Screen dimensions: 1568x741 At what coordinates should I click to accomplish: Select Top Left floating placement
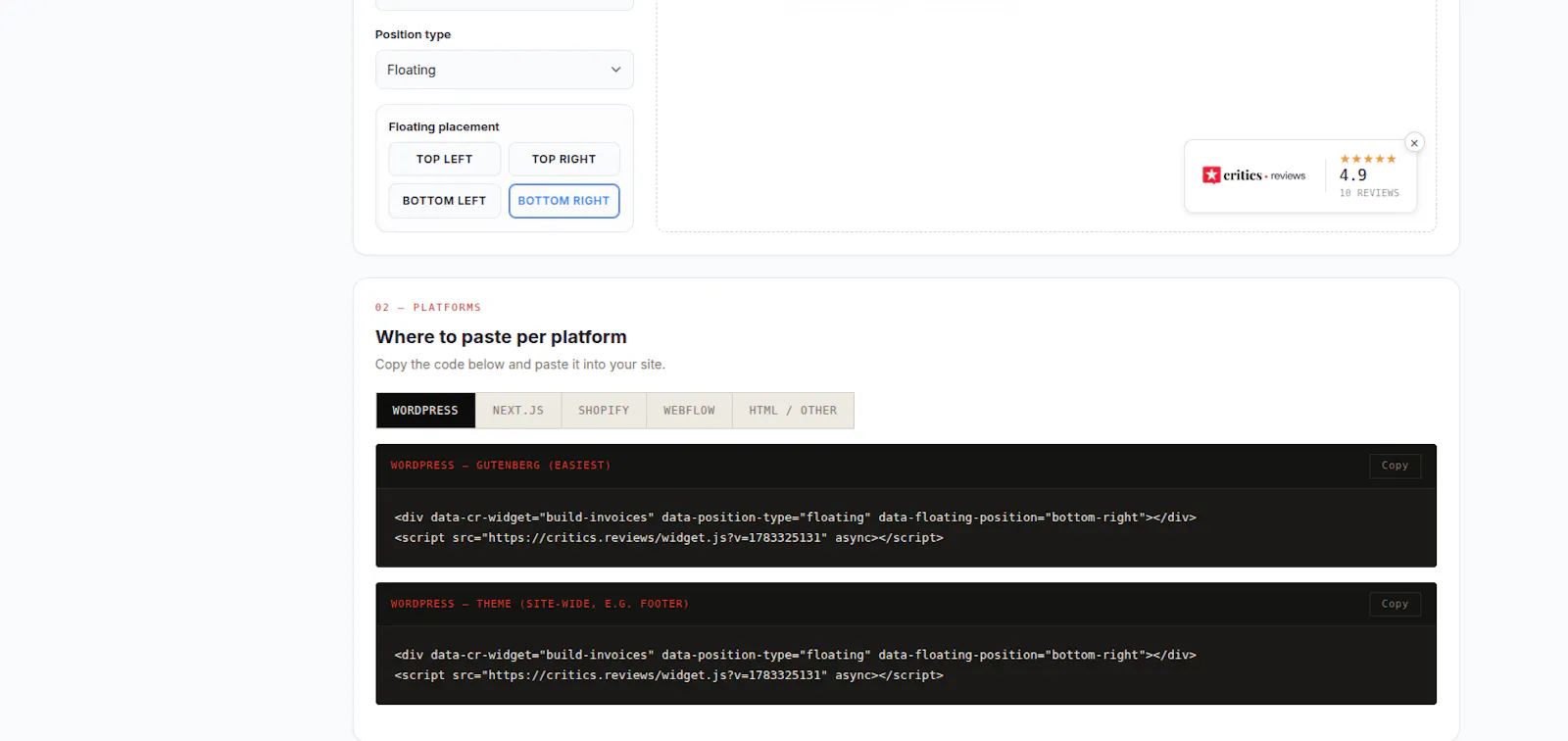[x=444, y=159]
